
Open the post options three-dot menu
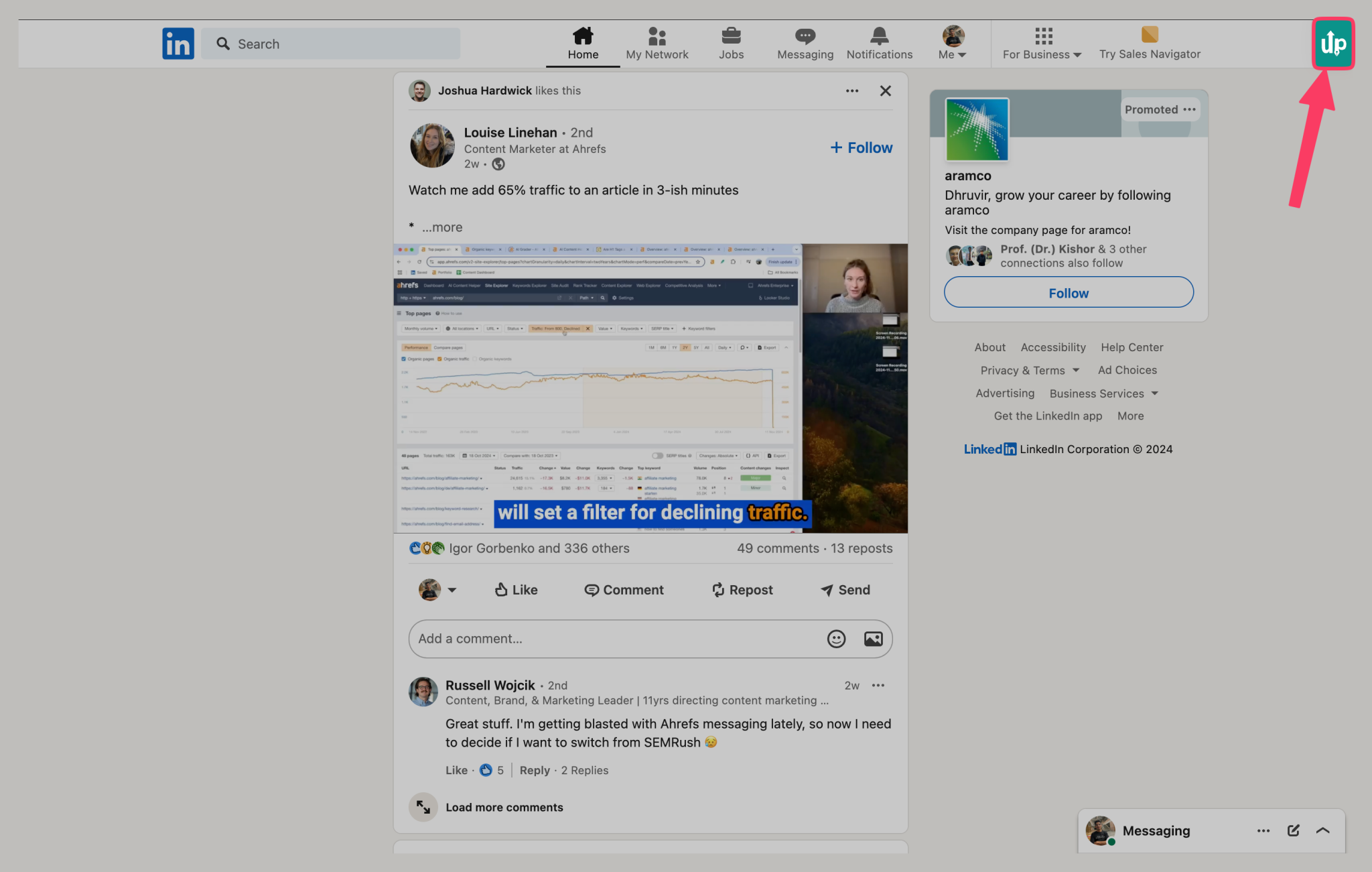tap(852, 90)
